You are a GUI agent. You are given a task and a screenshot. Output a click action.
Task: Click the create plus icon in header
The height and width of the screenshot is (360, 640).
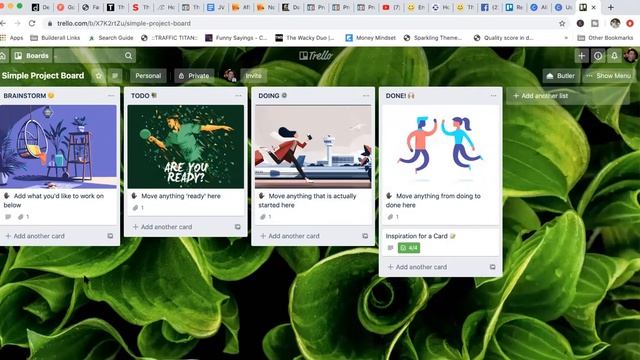582,56
